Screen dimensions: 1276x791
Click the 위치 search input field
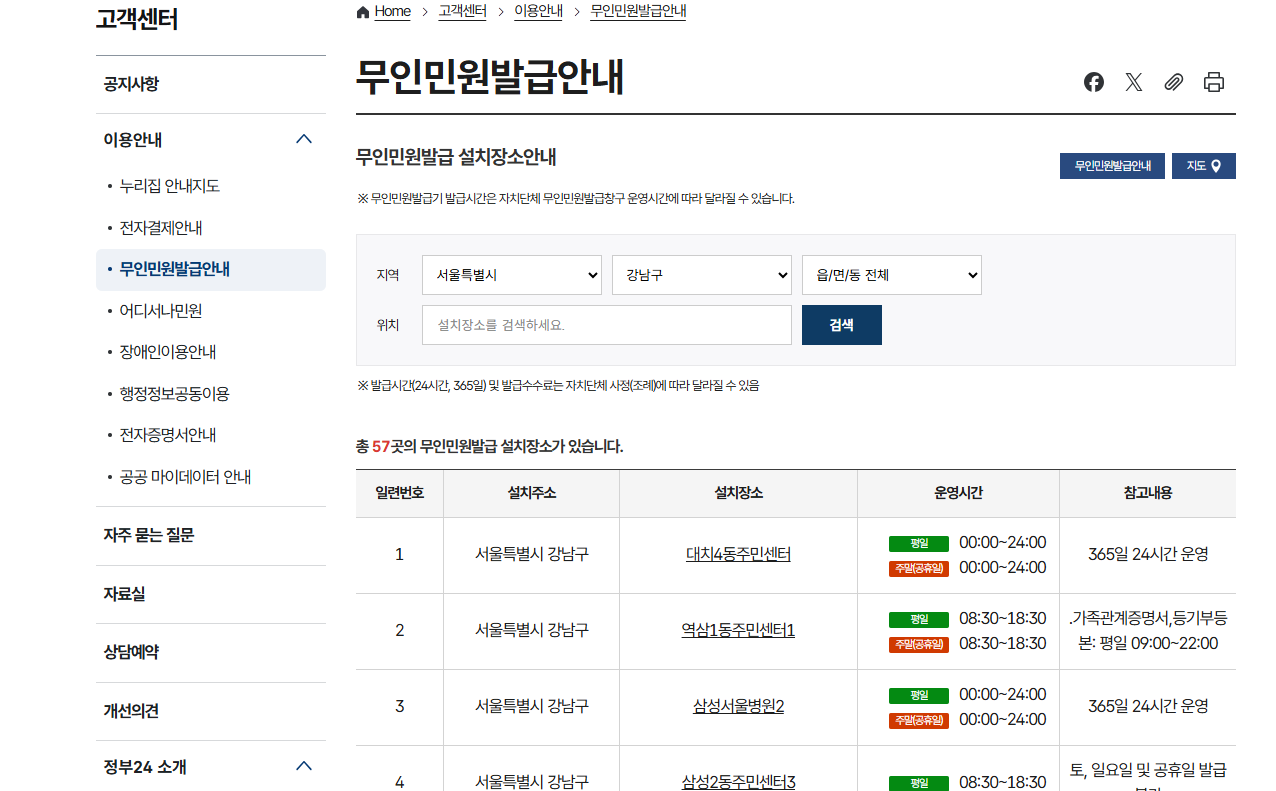click(x=606, y=324)
